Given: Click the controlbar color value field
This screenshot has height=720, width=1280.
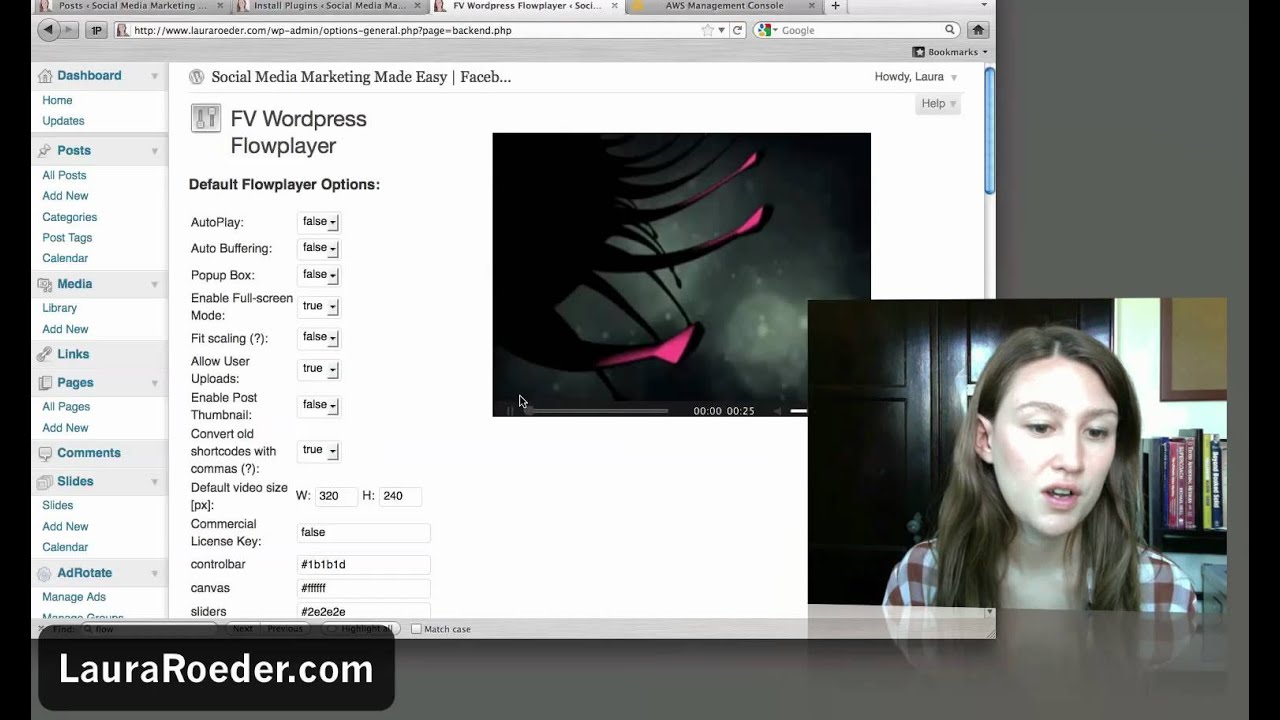Looking at the screenshot, I should 363,565.
